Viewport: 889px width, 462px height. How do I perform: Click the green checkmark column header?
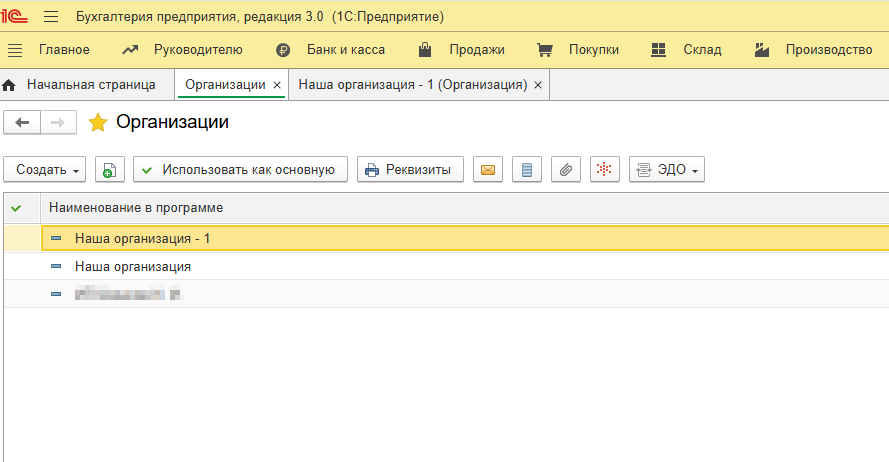tap(16, 208)
